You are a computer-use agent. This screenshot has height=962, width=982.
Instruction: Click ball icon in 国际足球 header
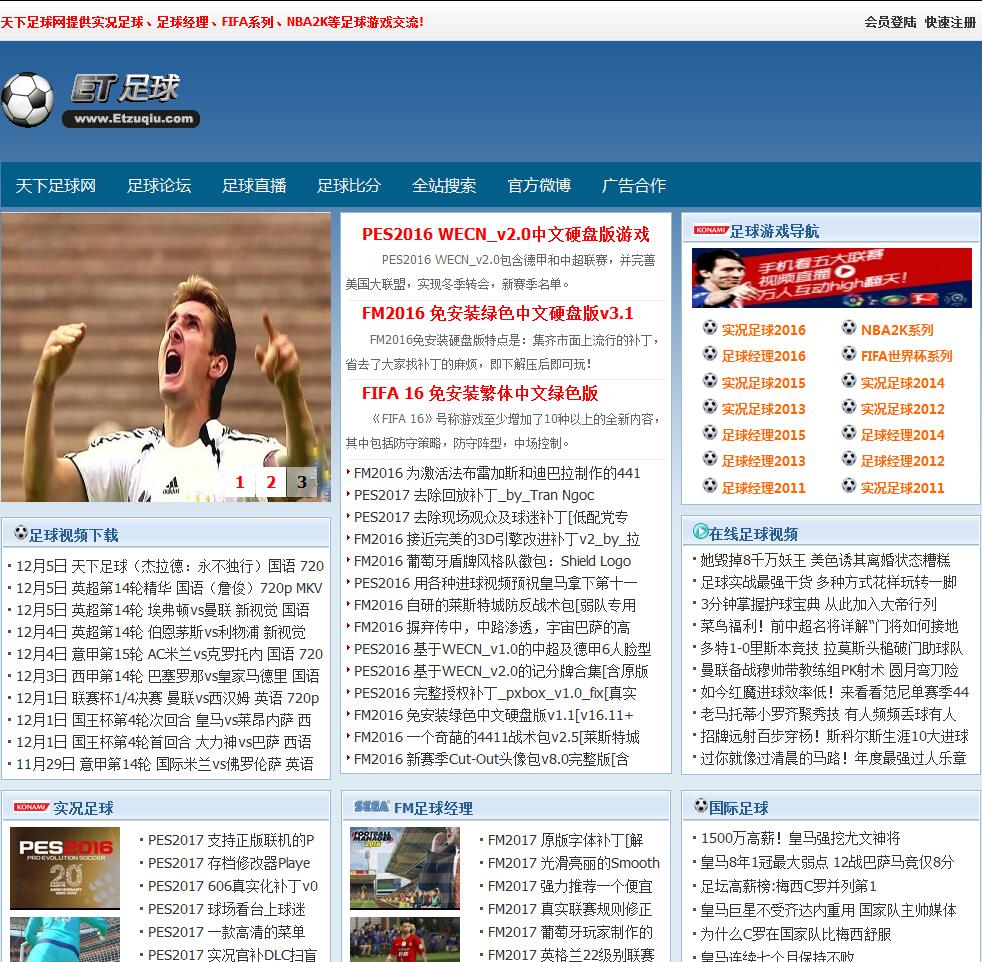click(x=701, y=805)
